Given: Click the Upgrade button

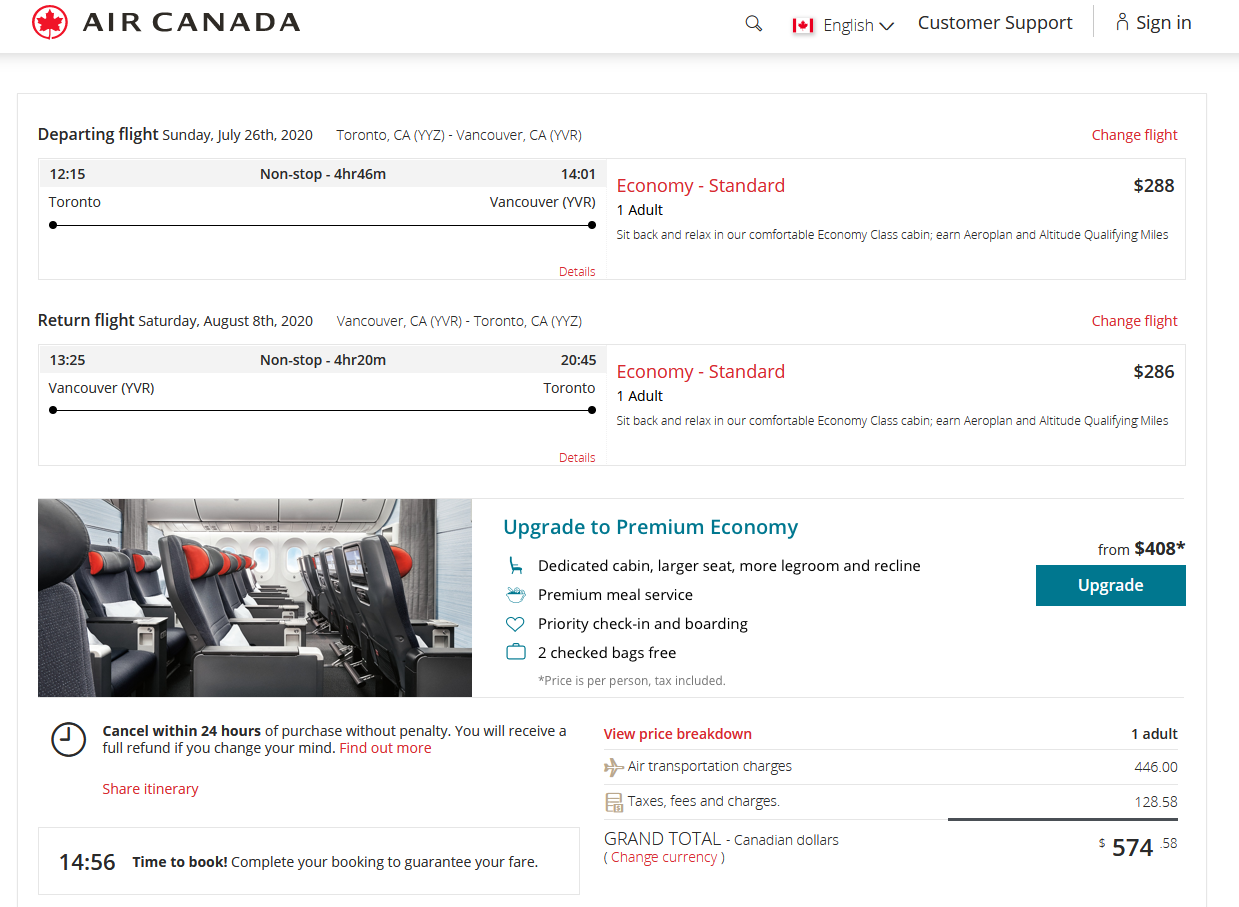Looking at the screenshot, I should pos(1110,586).
